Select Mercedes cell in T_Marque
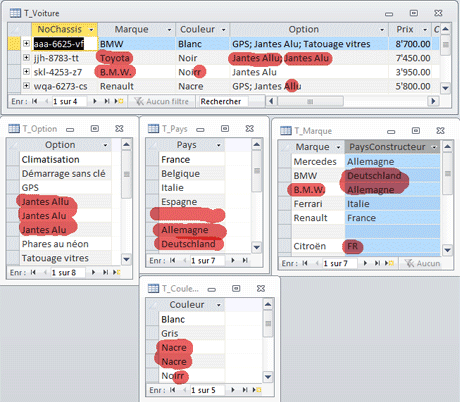This screenshot has height=402, width=460. pos(318,161)
